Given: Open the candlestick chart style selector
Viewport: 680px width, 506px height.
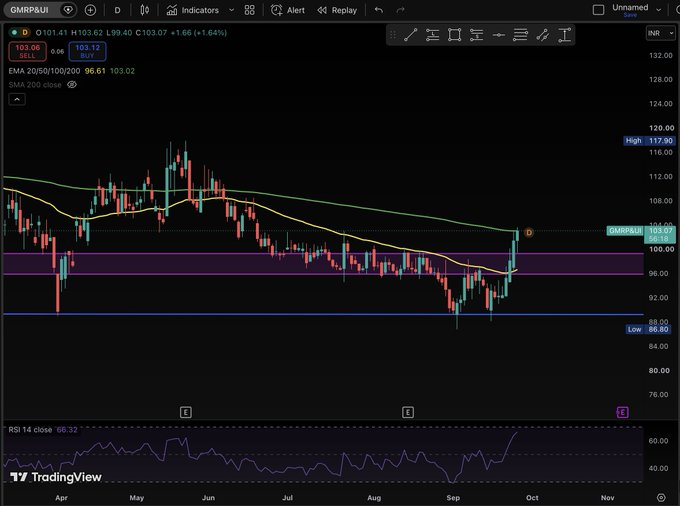Looking at the screenshot, I should pos(145,10).
